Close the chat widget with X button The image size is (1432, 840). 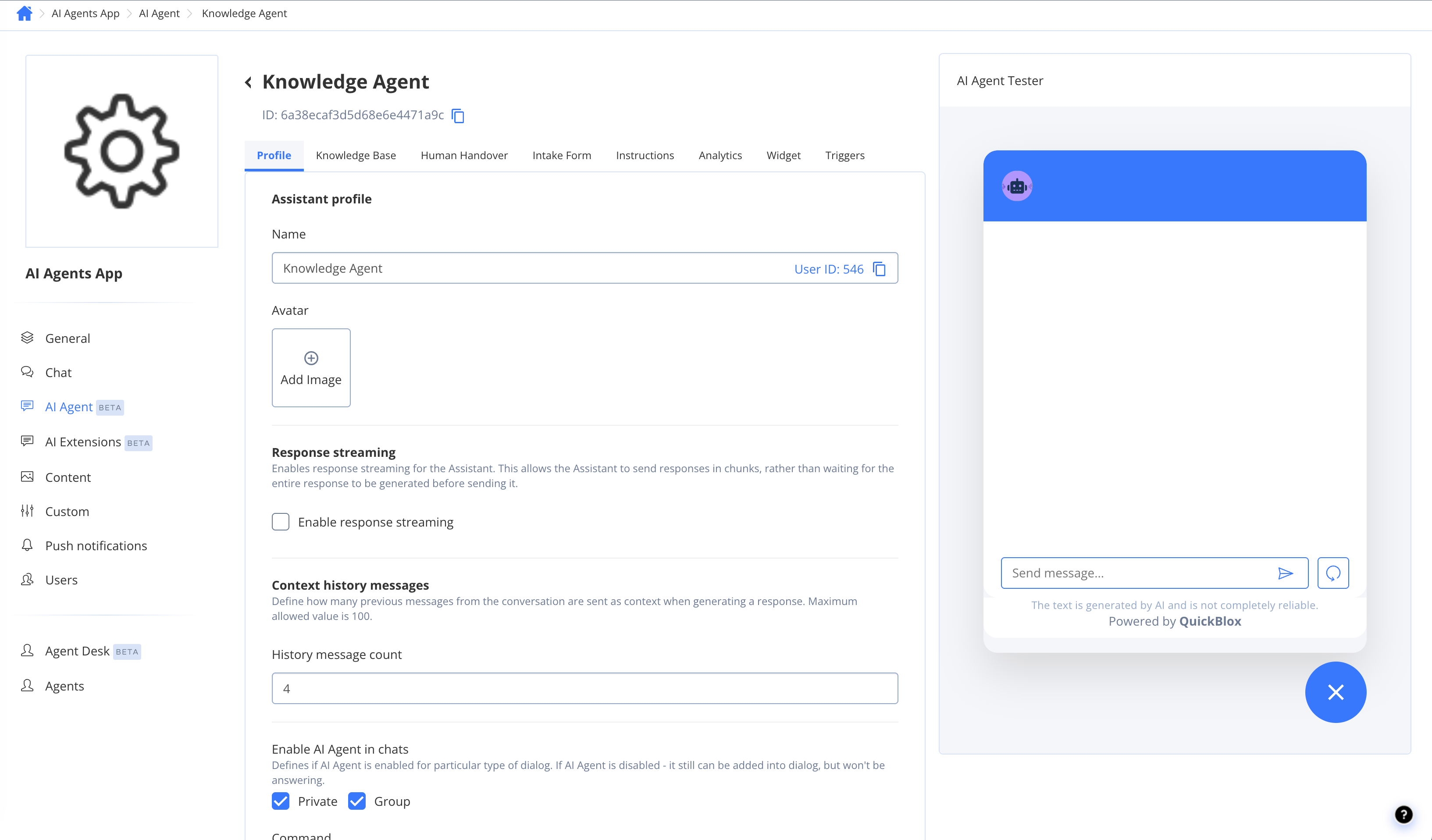(x=1336, y=692)
